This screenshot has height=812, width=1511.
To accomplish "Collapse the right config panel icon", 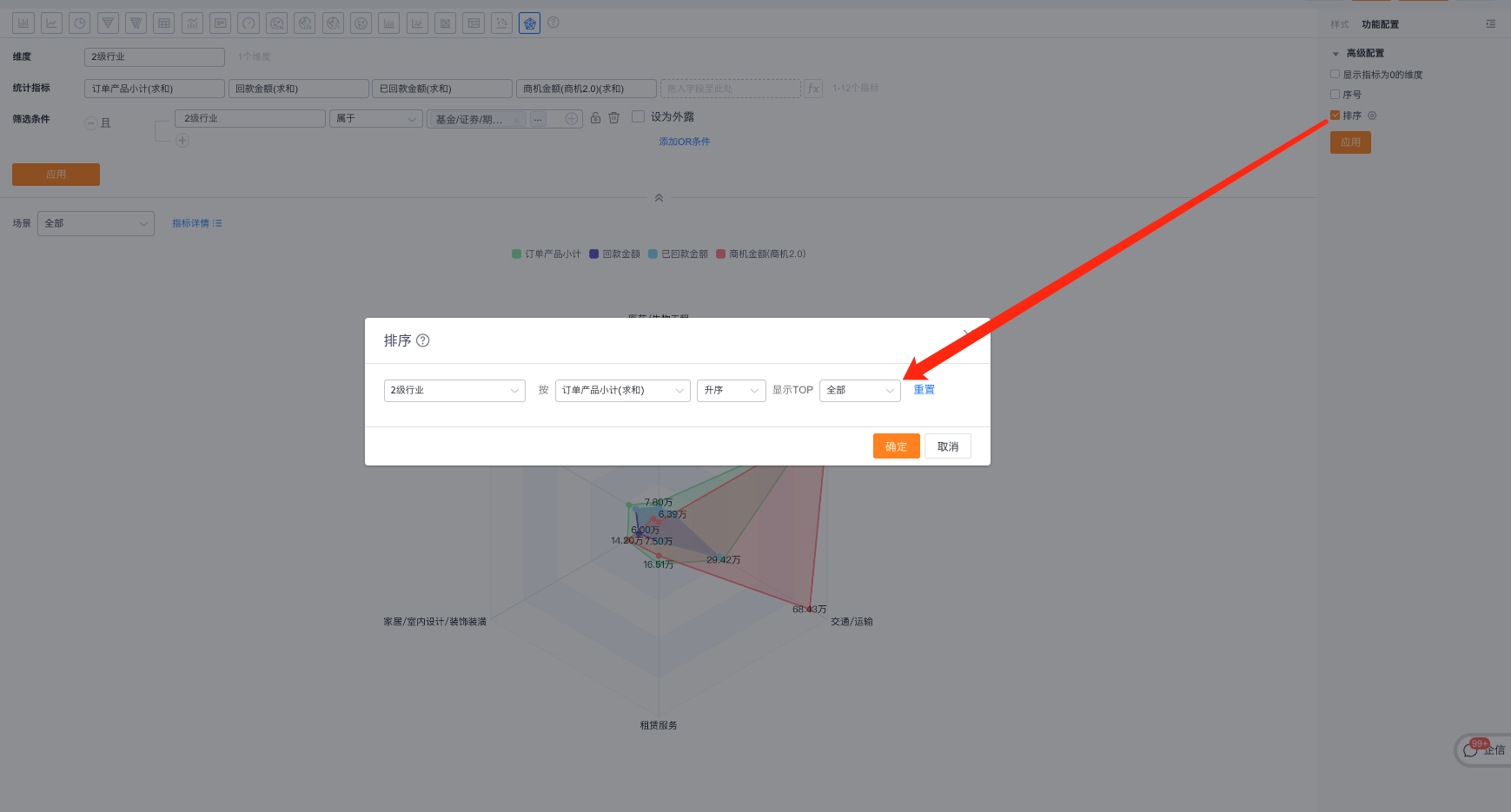I will click(x=1491, y=24).
